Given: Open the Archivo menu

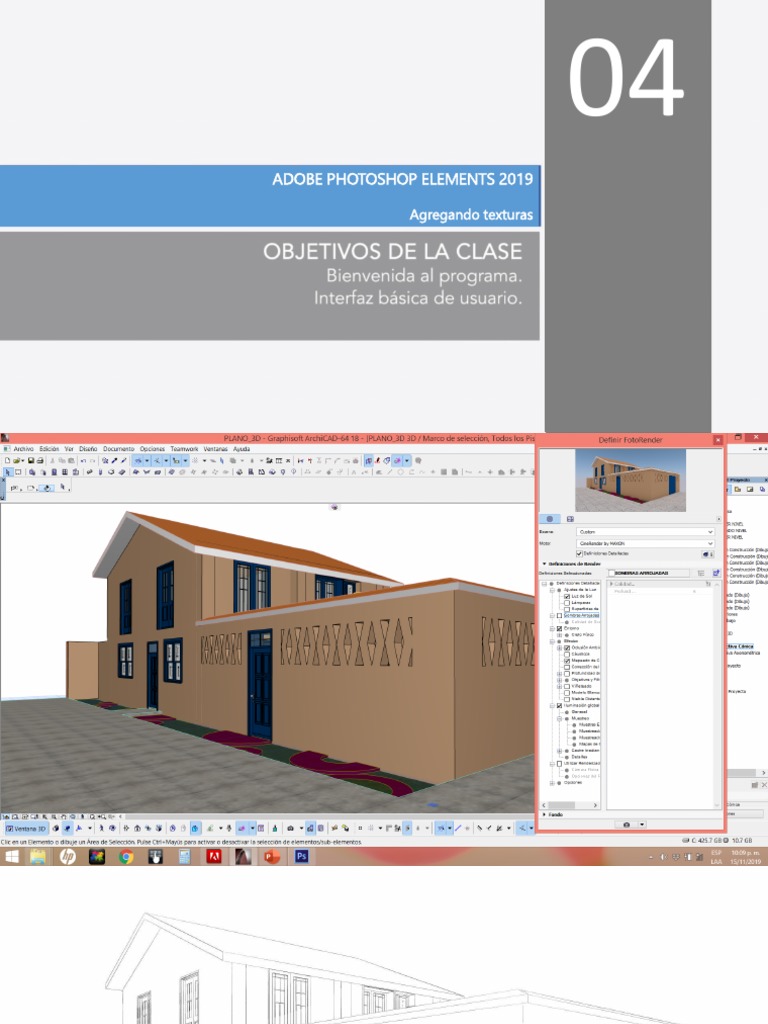Looking at the screenshot, I should point(22,449).
